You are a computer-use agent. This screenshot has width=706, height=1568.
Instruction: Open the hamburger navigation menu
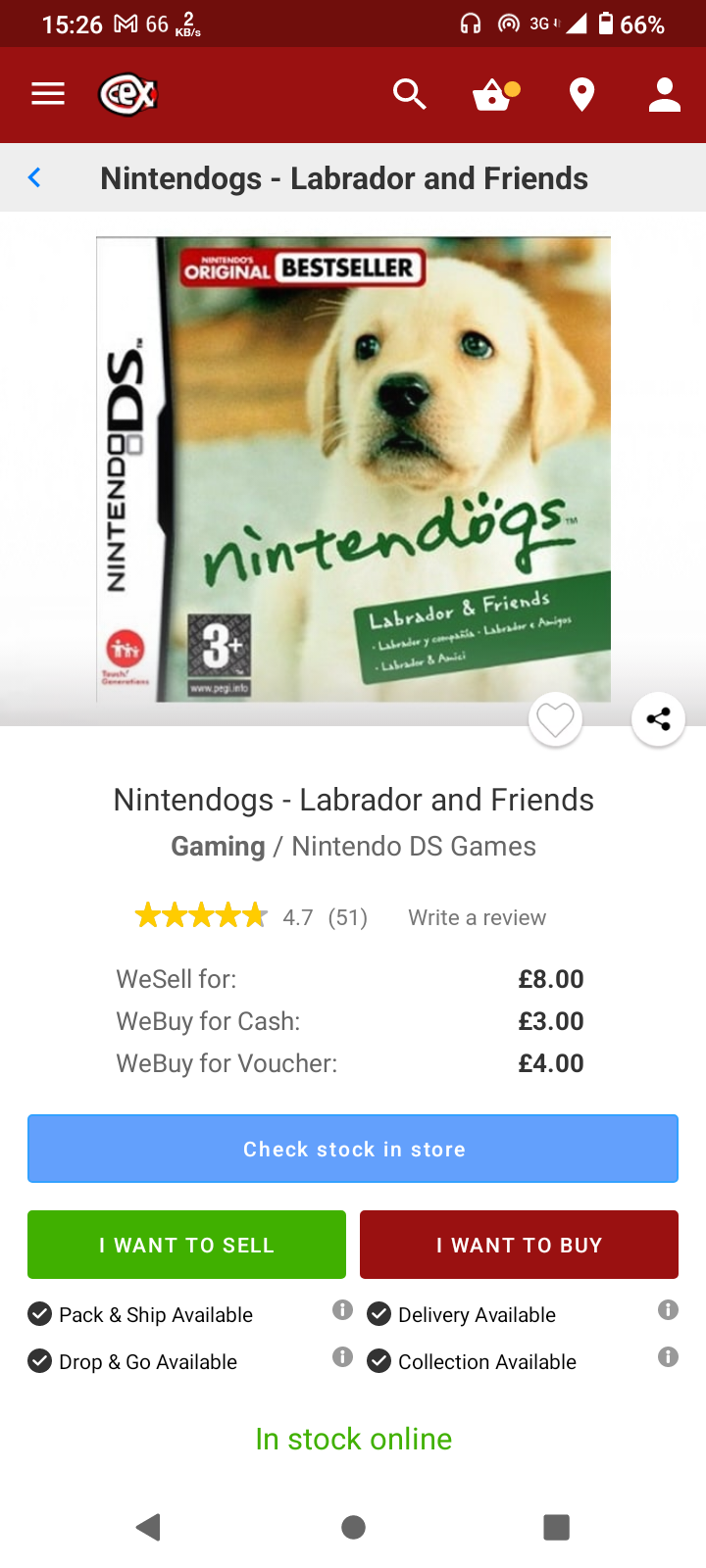point(47,94)
